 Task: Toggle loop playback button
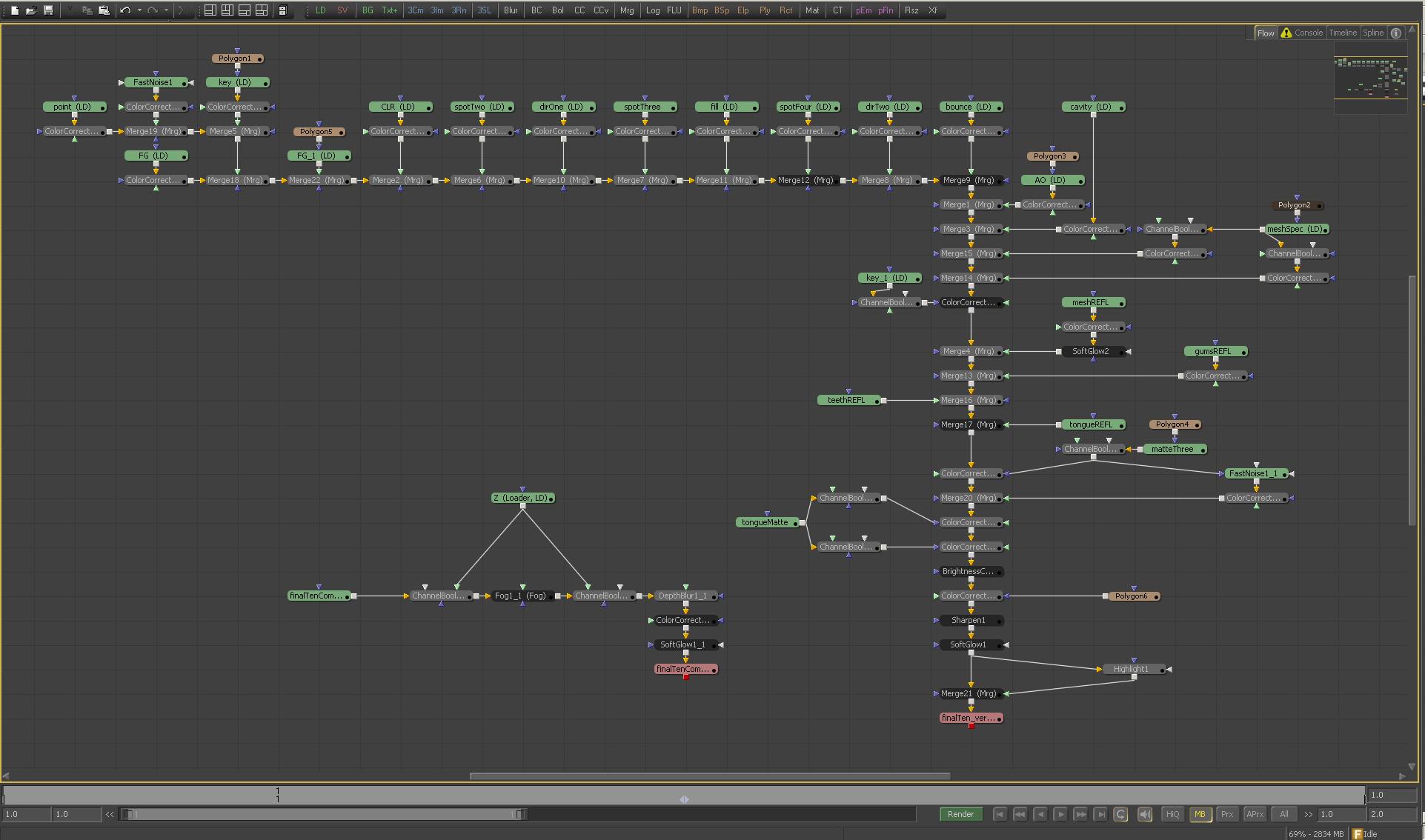[x=1120, y=814]
